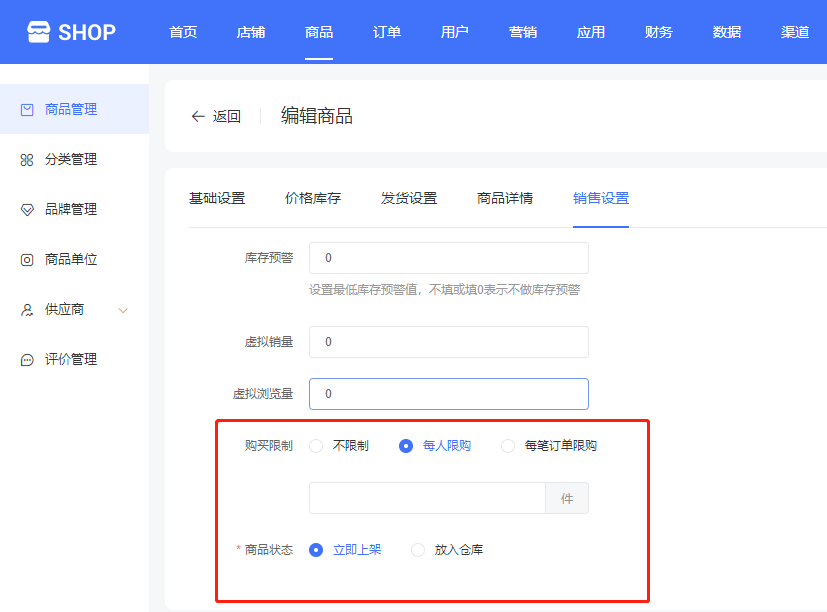Click the 供应商 person icon
The width and height of the screenshot is (827, 612).
tap(27, 310)
